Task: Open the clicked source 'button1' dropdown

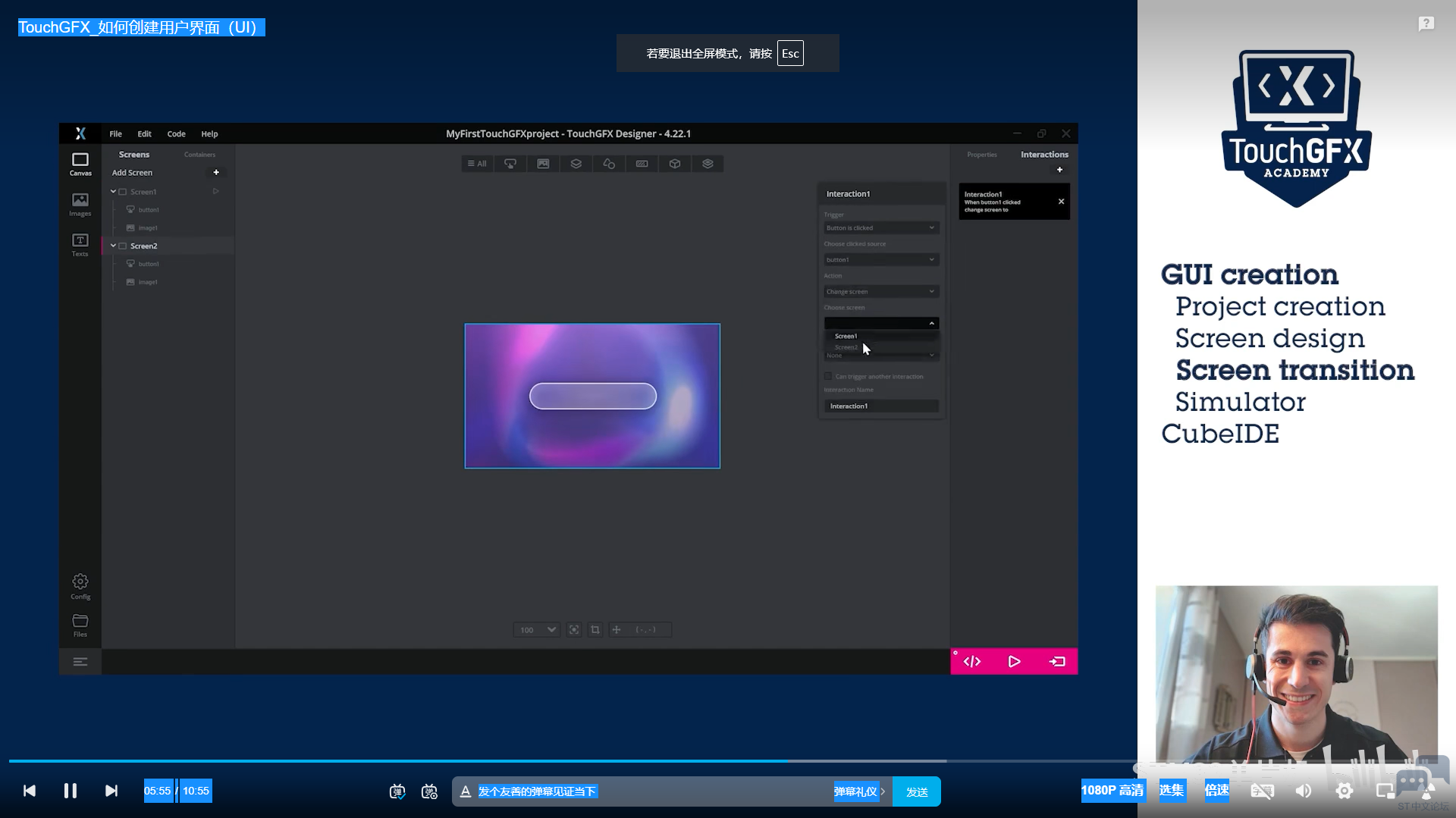Action: (881, 260)
